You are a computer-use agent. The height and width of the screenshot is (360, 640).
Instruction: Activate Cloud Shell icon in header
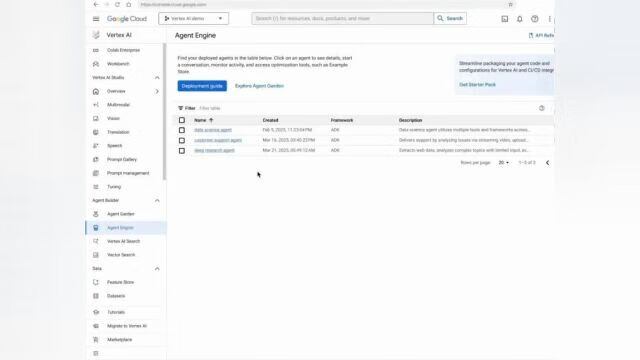(x=505, y=19)
